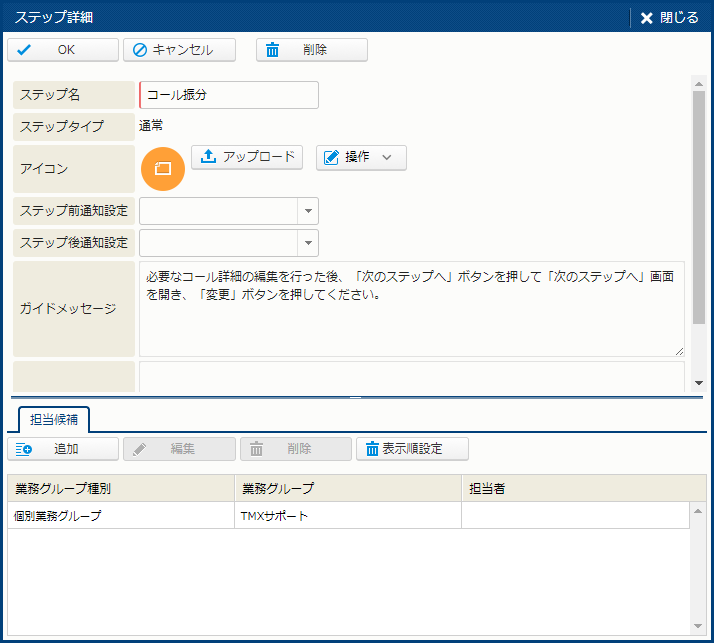
Task: Click the 担当者 column header
Action: [x=575, y=488]
